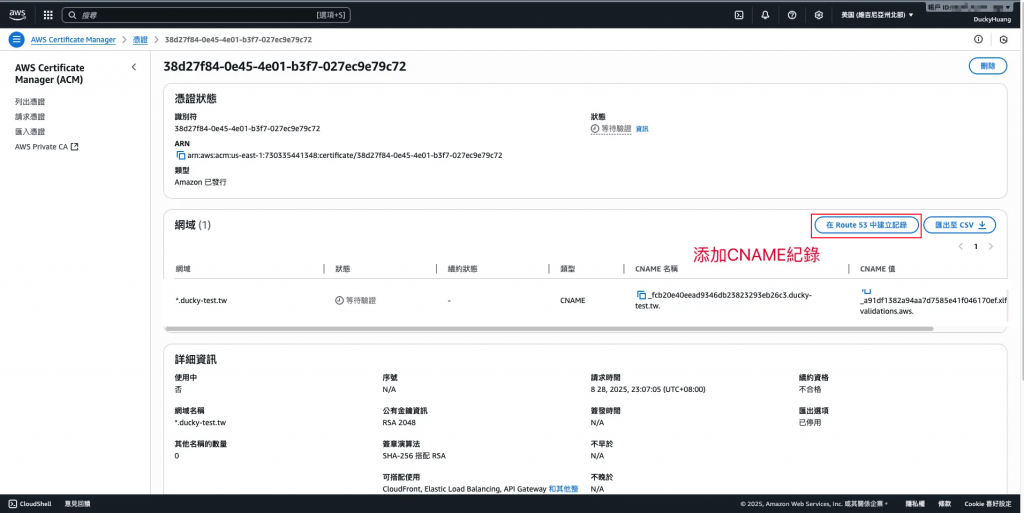
Task: Open 隱私權 footer link
Action: [x=915, y=504]
